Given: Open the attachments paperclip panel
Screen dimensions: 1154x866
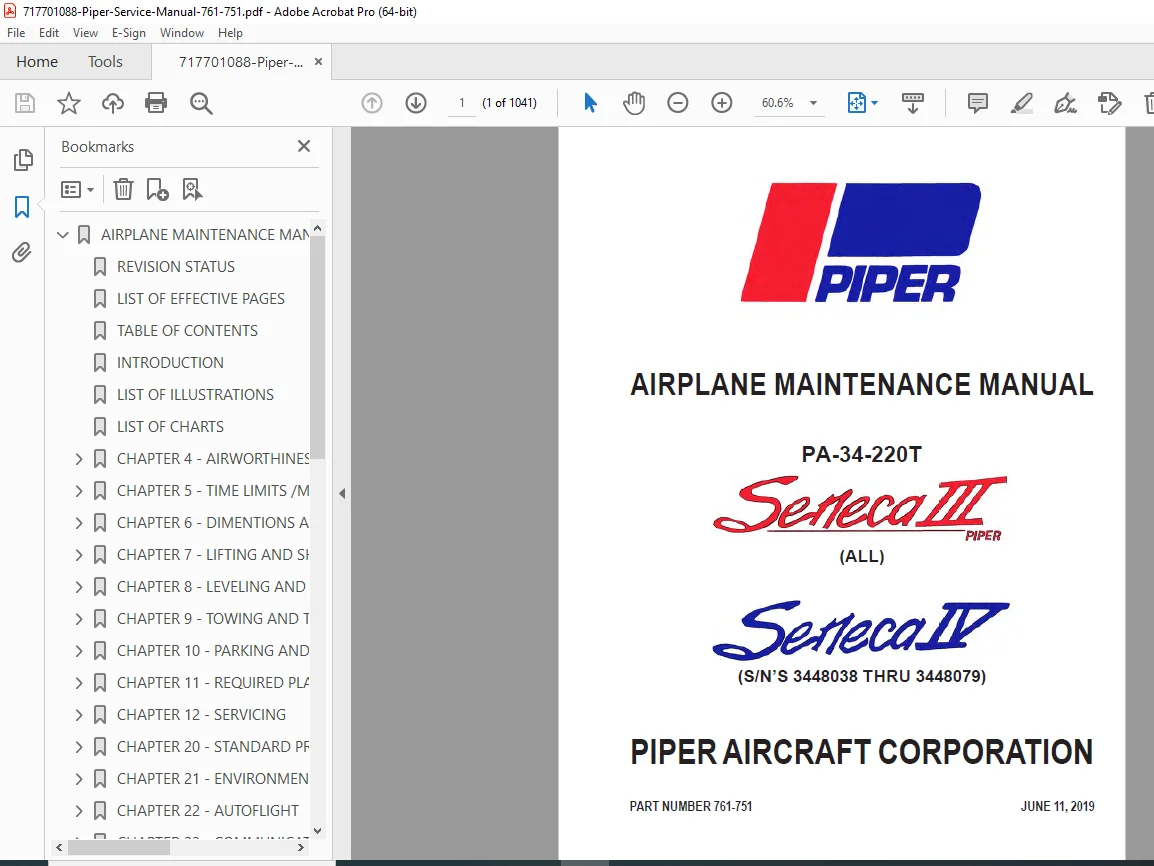Looking at the screenshot, I should (22, 252).
